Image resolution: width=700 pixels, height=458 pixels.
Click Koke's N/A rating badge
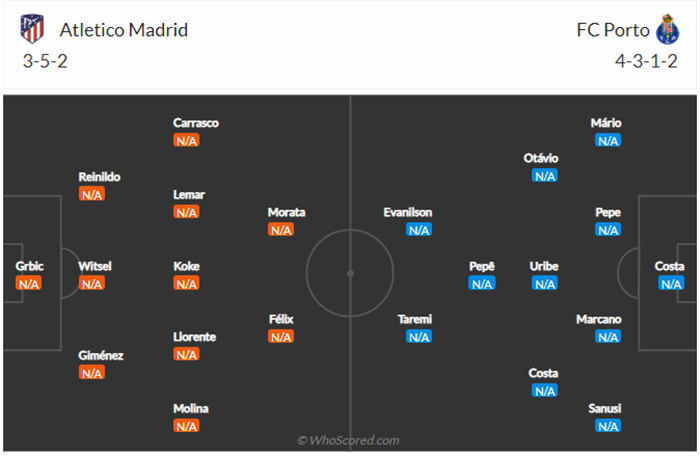point(187,284)
